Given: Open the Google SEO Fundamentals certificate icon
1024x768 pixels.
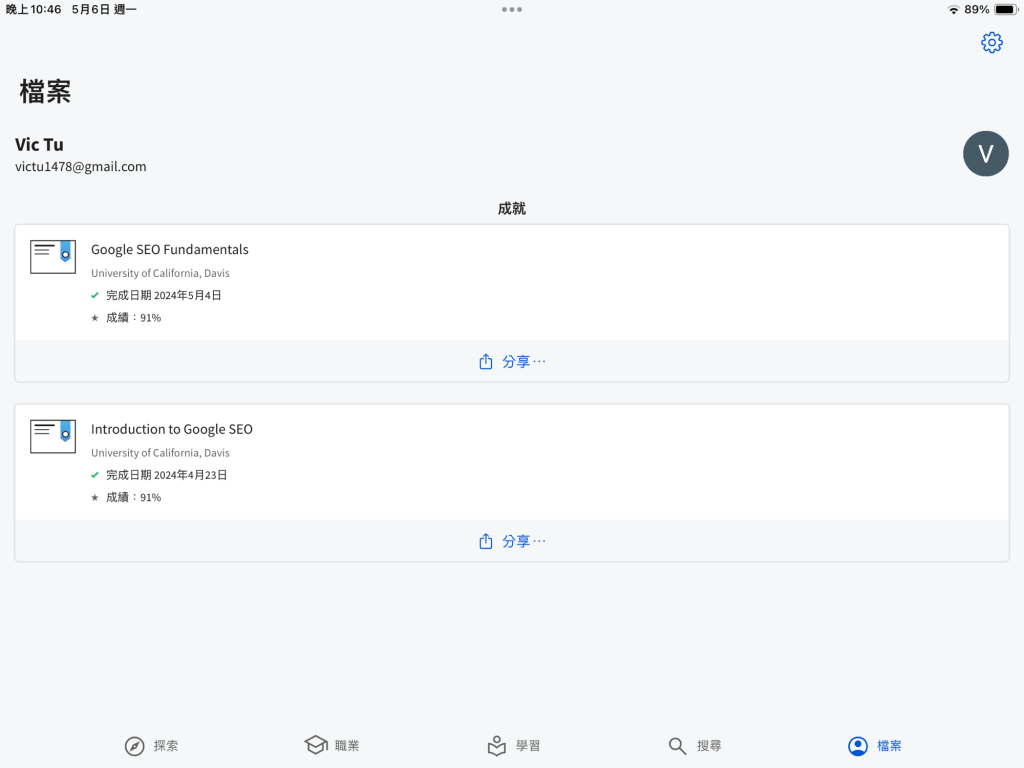Looking at the screenshot, I should point(53,257).
